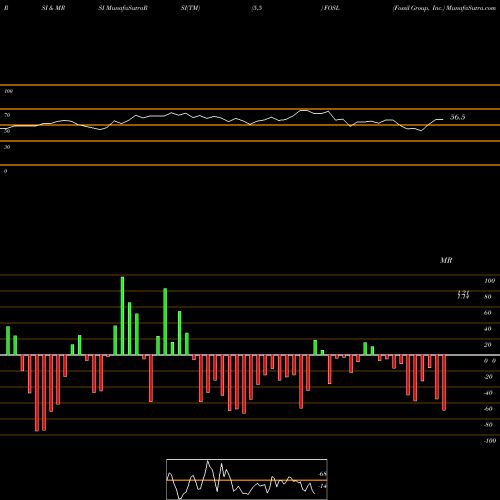Click the 'SI MunafaSutraR' header text
The height and width of the screenshot is (500, 500).
tap(123, 8)
